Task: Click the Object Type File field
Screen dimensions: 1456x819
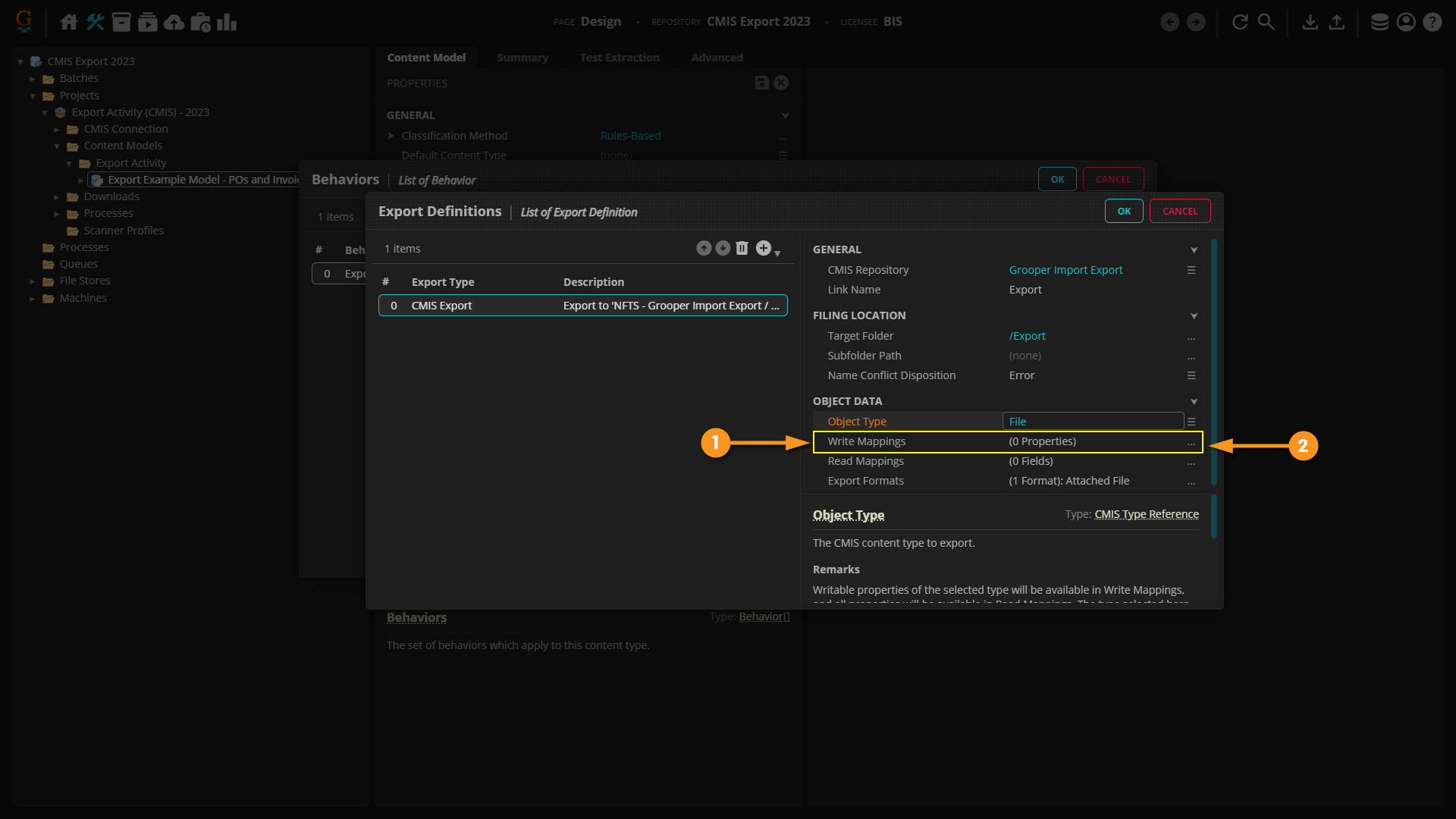Action: (x=1093, y=422)
